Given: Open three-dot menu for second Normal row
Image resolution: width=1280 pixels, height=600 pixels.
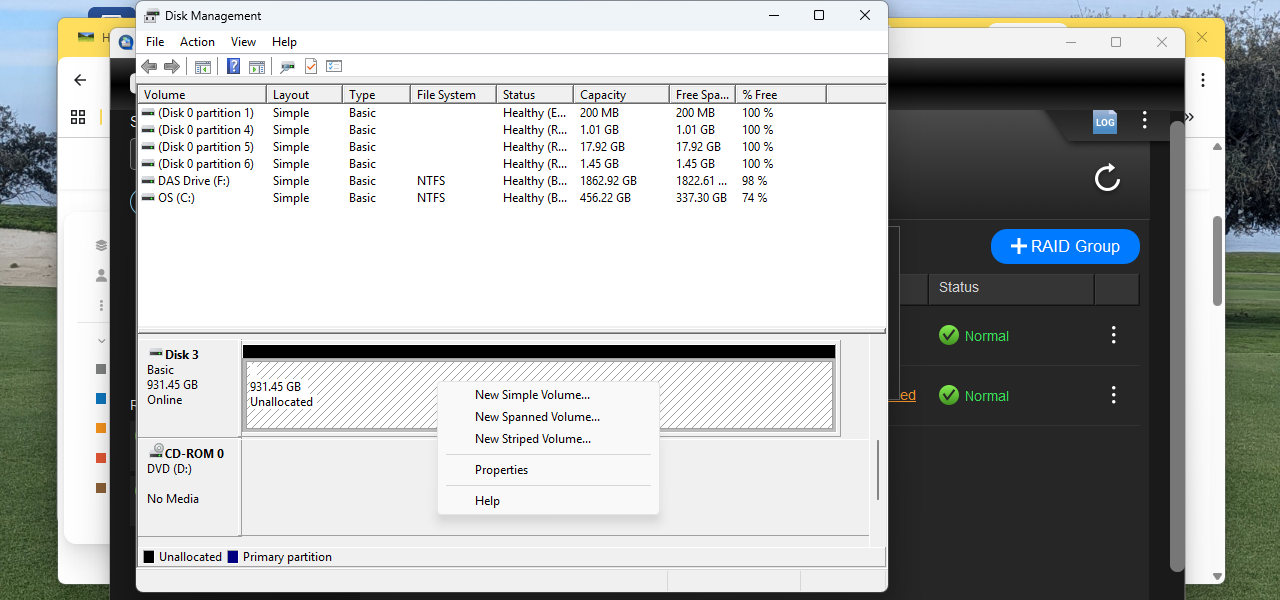Looking at the screenshot, I should (1113, 396).
